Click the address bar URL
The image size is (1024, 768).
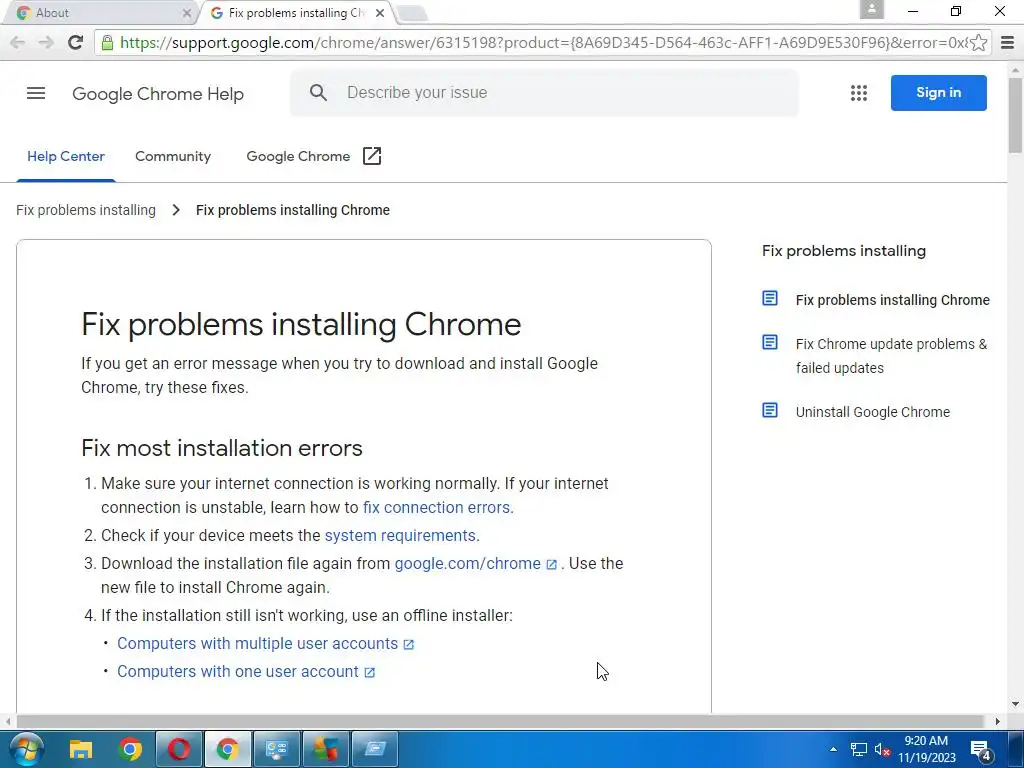click(543, 42)
